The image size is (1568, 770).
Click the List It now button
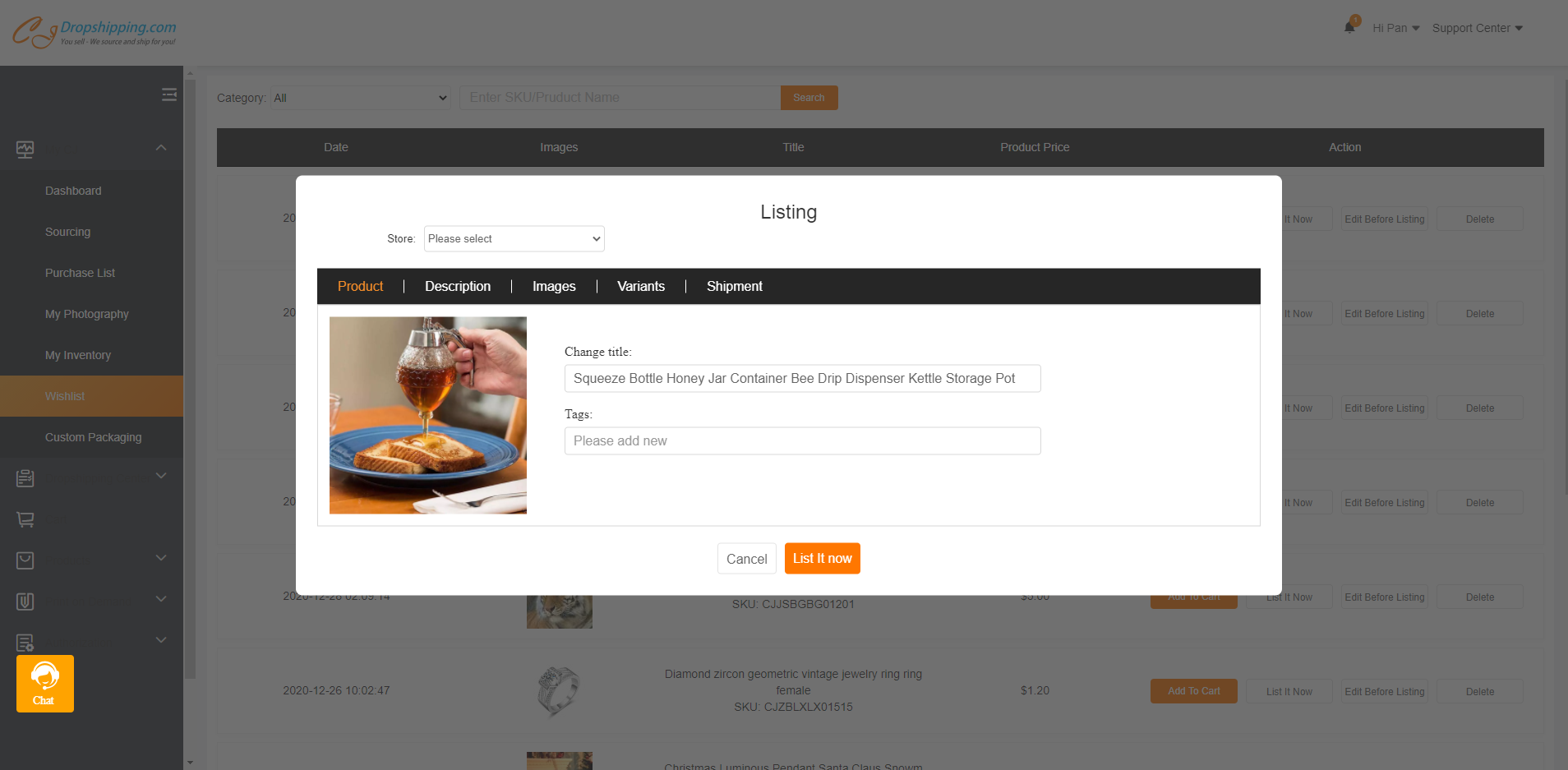[x=823, y=559]
